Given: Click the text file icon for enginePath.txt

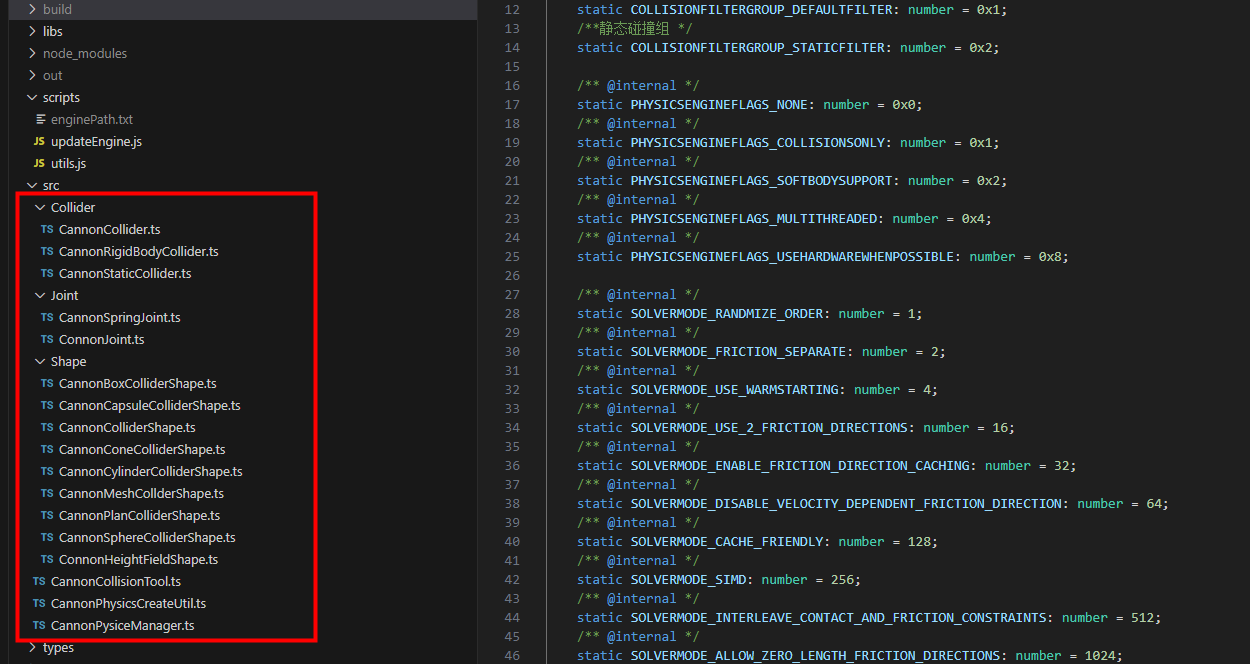Looking at the screenshot, I should pyautogui.click(x=41, y=120).
